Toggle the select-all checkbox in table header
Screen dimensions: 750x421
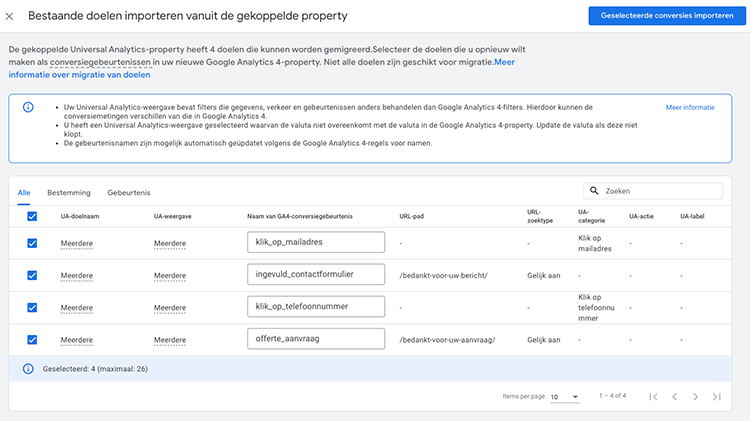click(32, 216)
